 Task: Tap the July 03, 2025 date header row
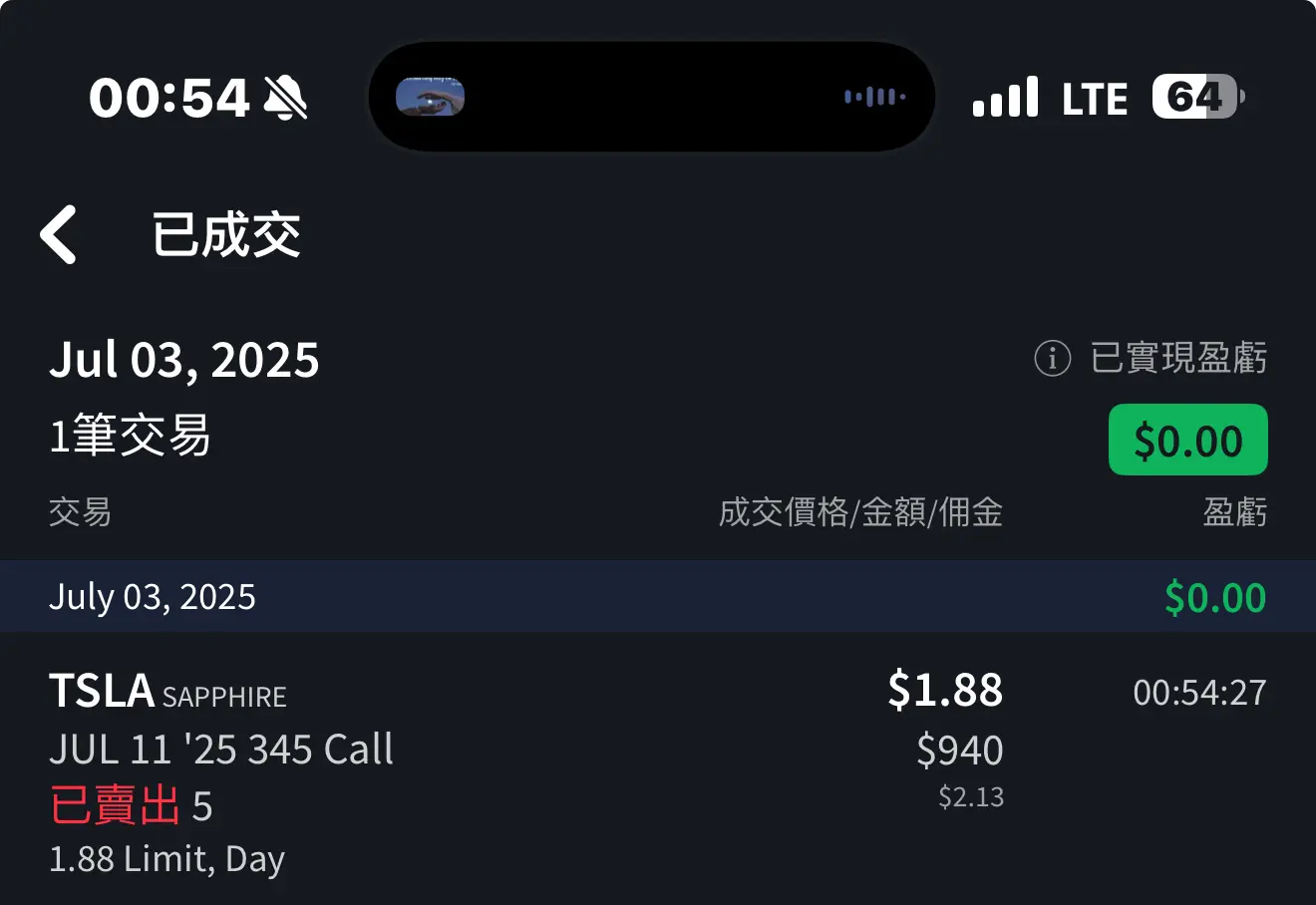point(658,596)
